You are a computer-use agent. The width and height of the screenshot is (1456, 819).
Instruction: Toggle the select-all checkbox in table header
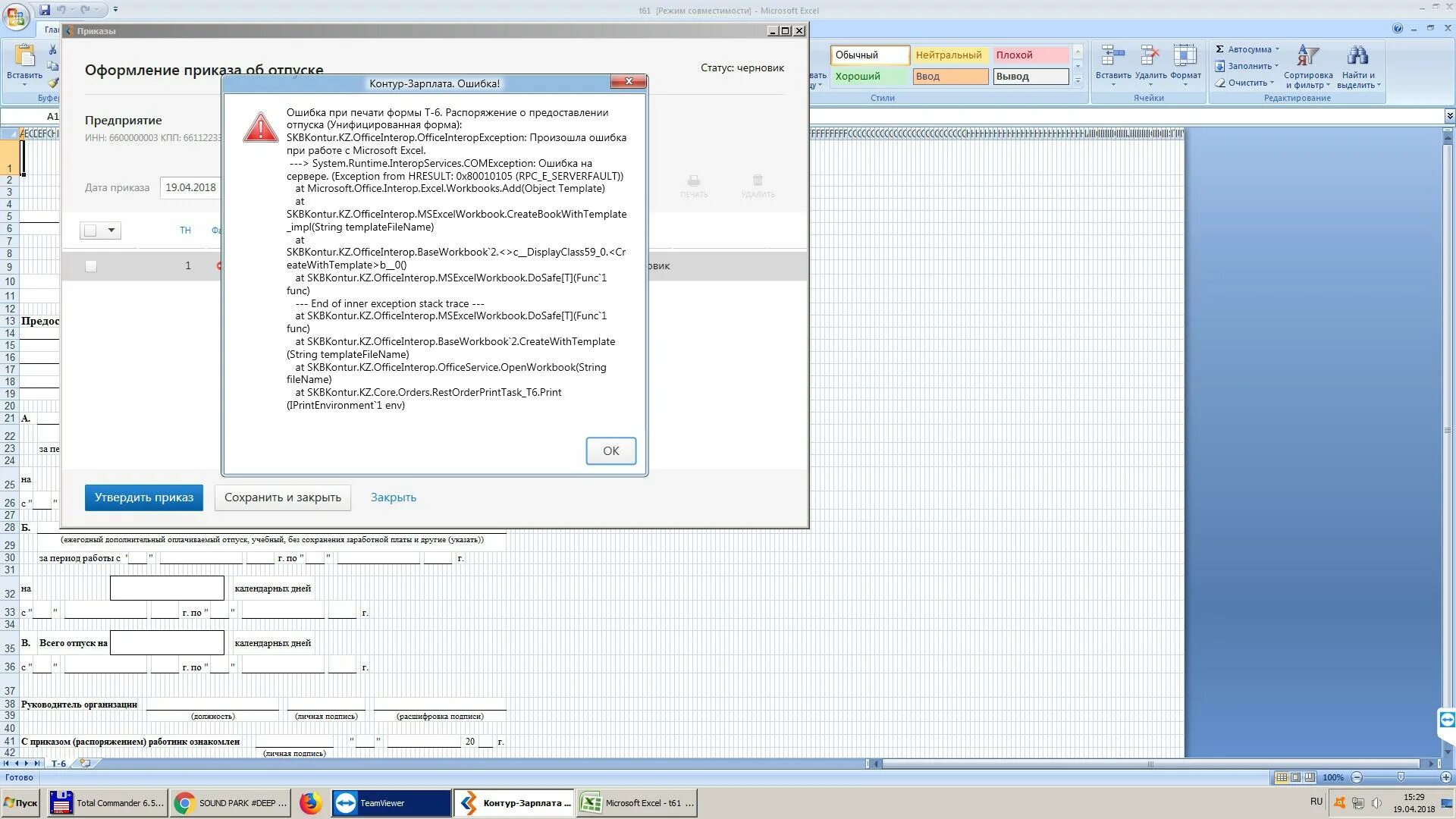tap(91, 231)
